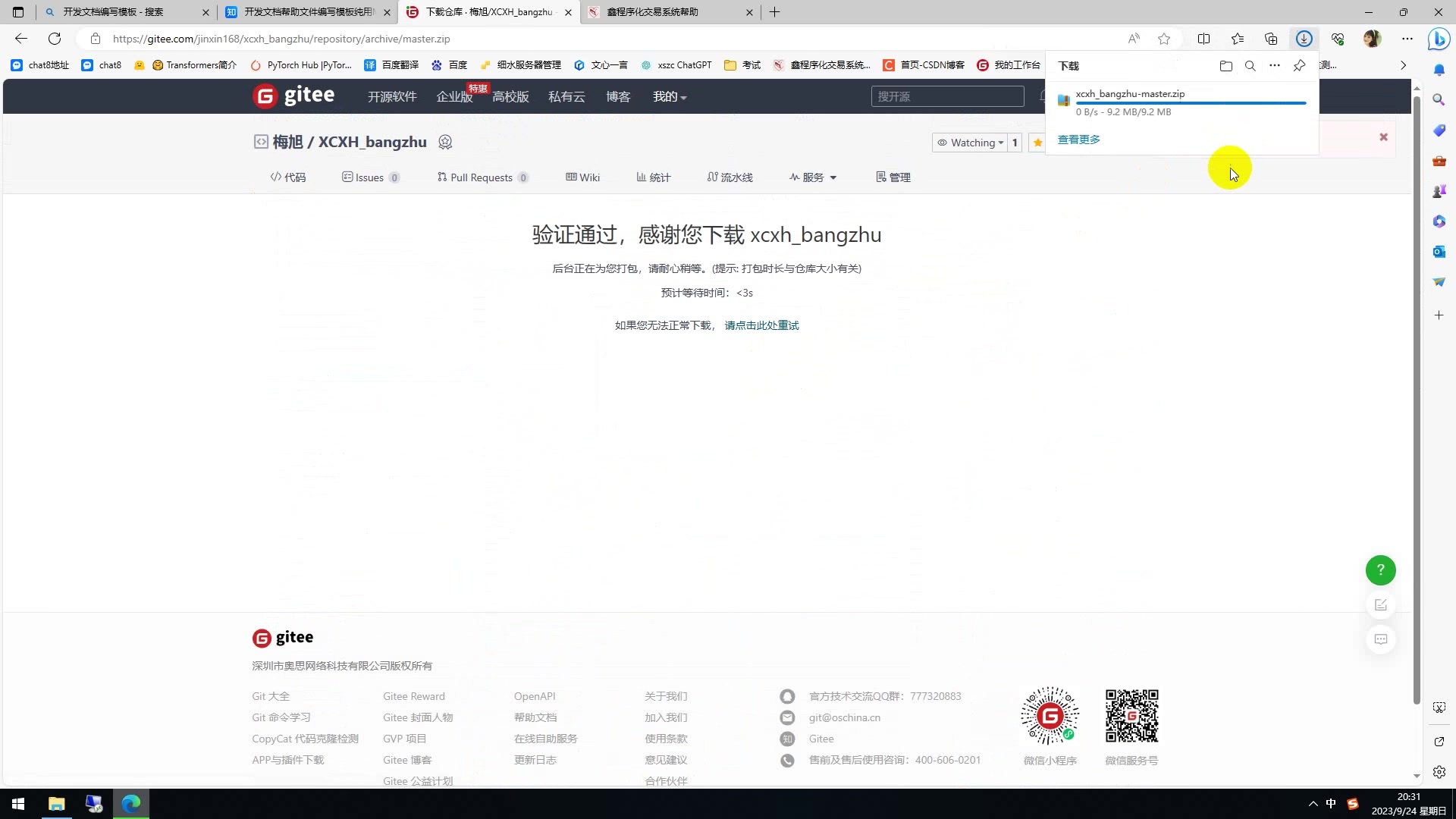
Task: Open sidebar Outlook icon
Action: point(1439,251)
